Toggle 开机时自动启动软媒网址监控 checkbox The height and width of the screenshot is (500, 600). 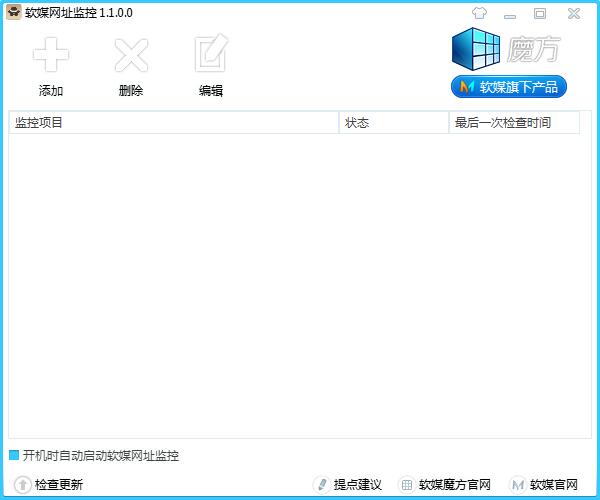pos(14,455)
